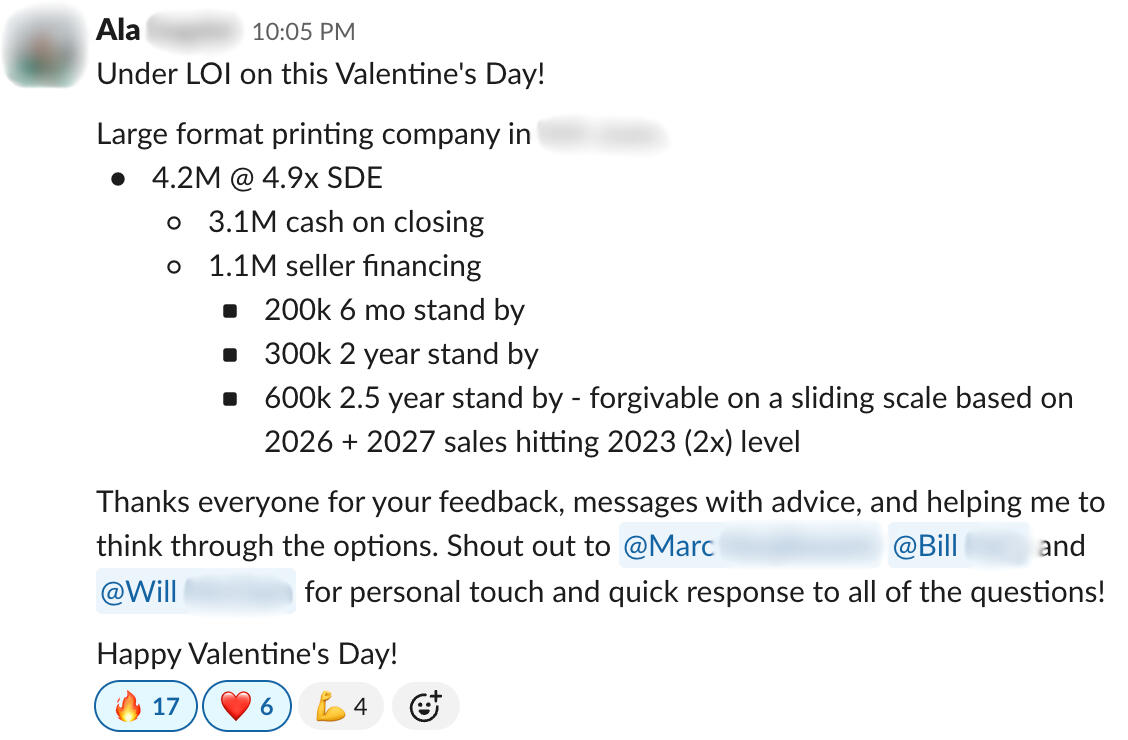
Task: Click the '3.1M cash on closing' sub-bullet
Action: click(346, 222)
